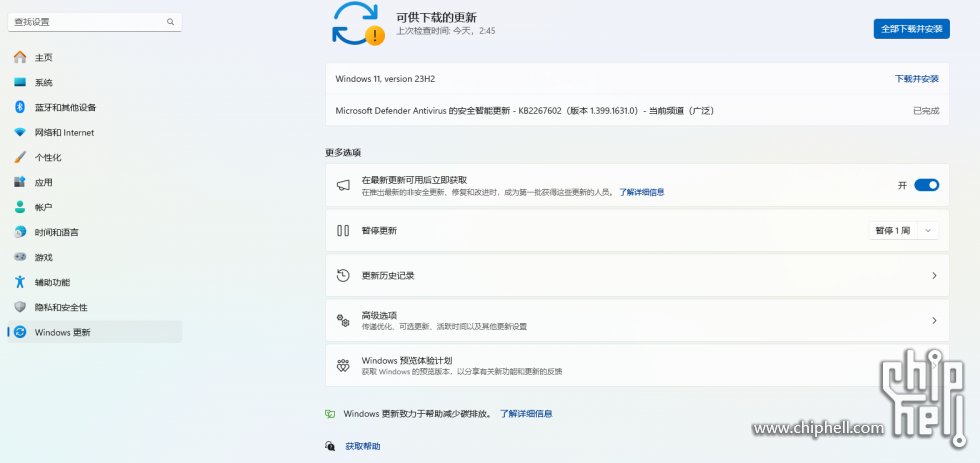Click the Windows 更新 sync icon in sidebar

tap(20, 332)
